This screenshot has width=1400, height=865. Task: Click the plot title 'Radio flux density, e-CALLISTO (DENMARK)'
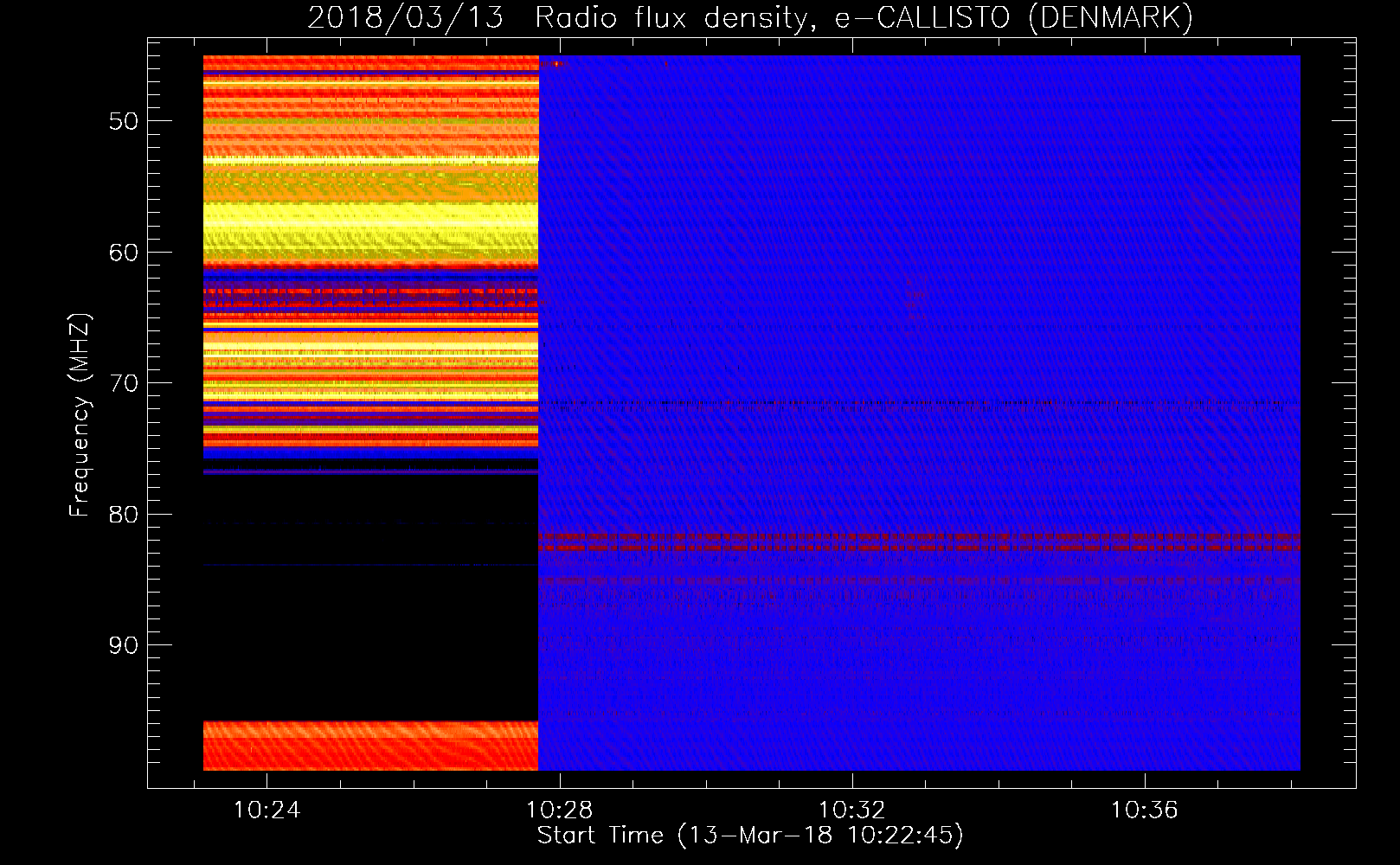coord(864,17)
